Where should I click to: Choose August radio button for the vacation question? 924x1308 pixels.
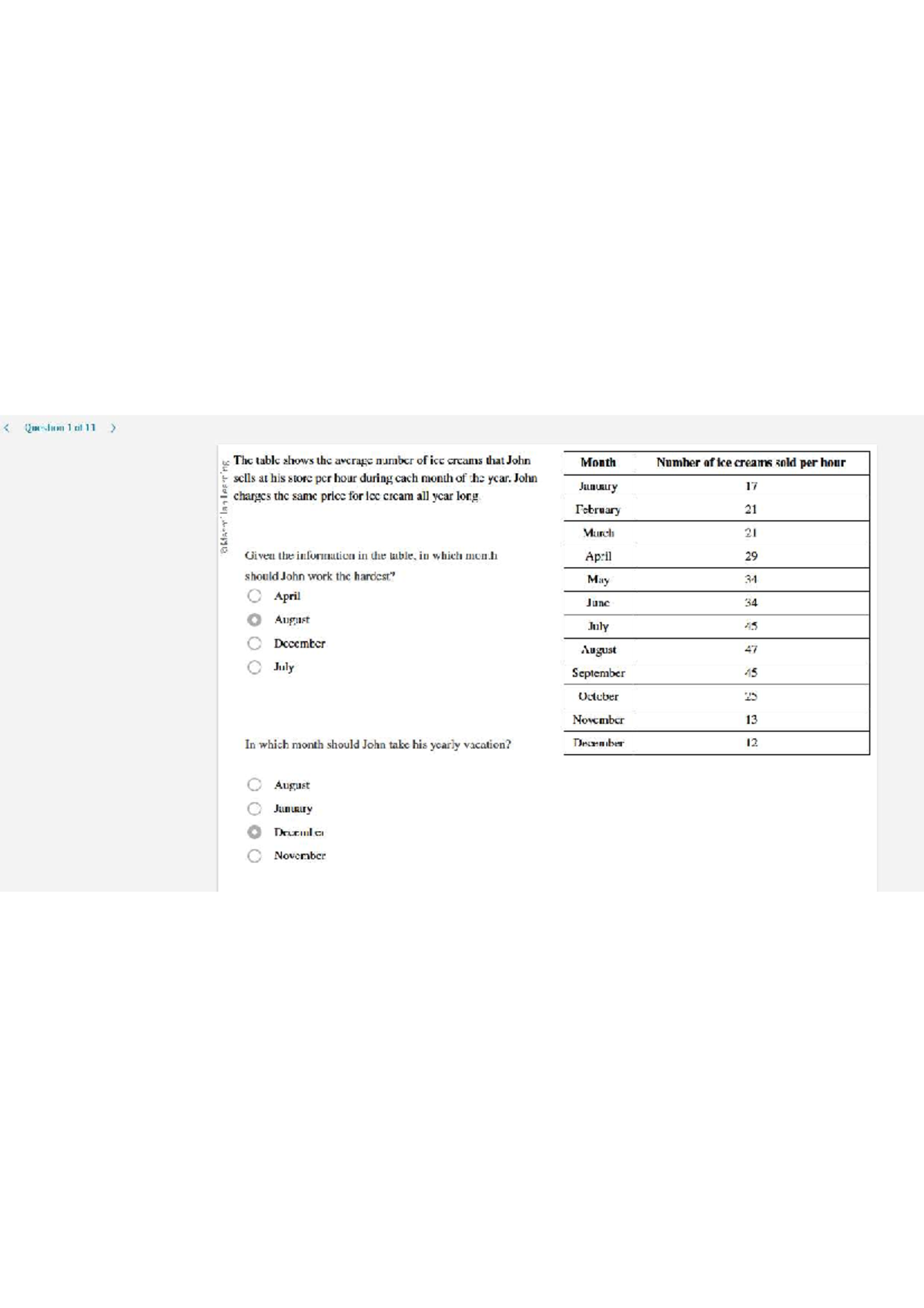click(254, 785)
